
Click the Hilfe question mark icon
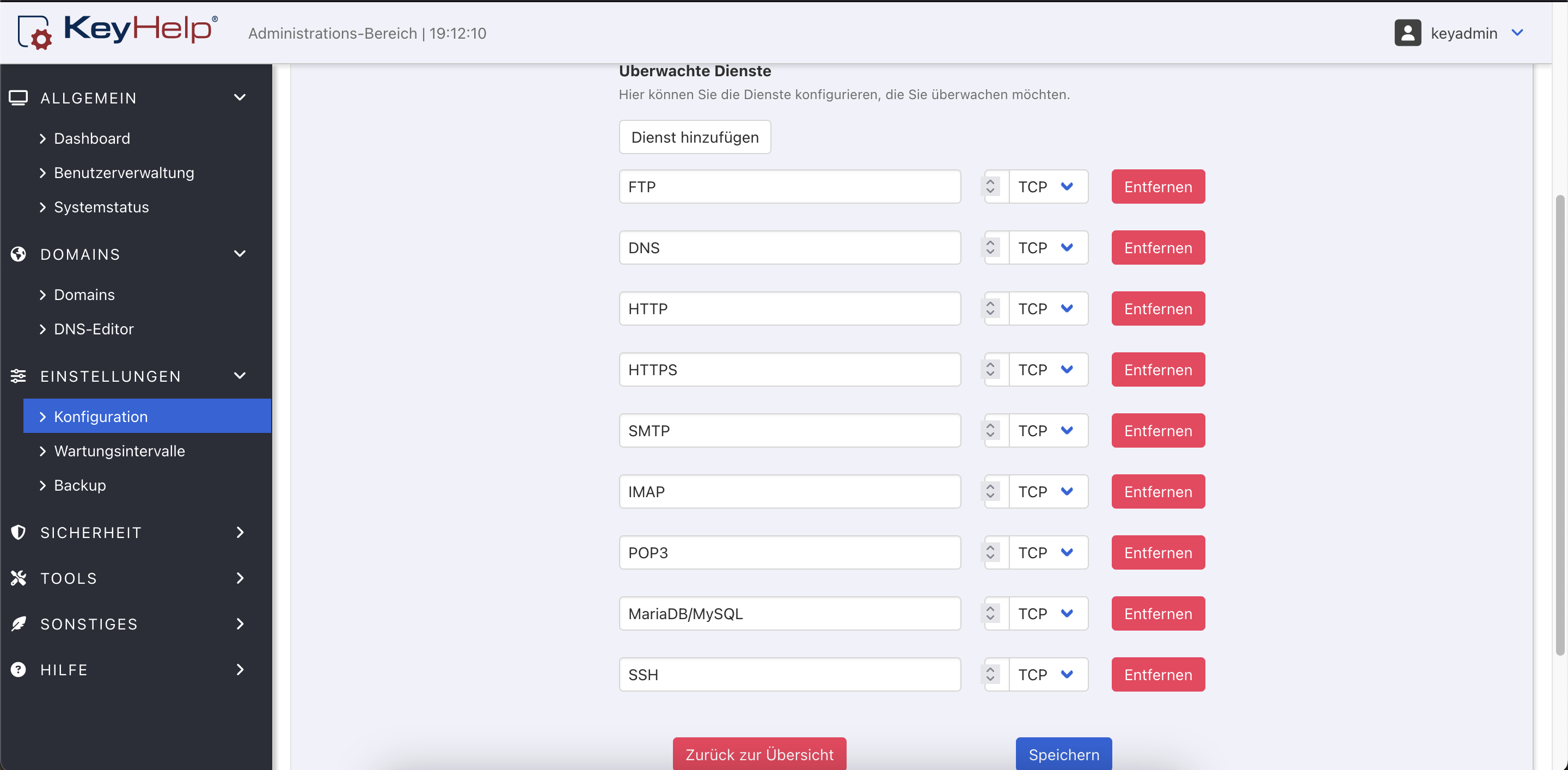coord(19,670)
